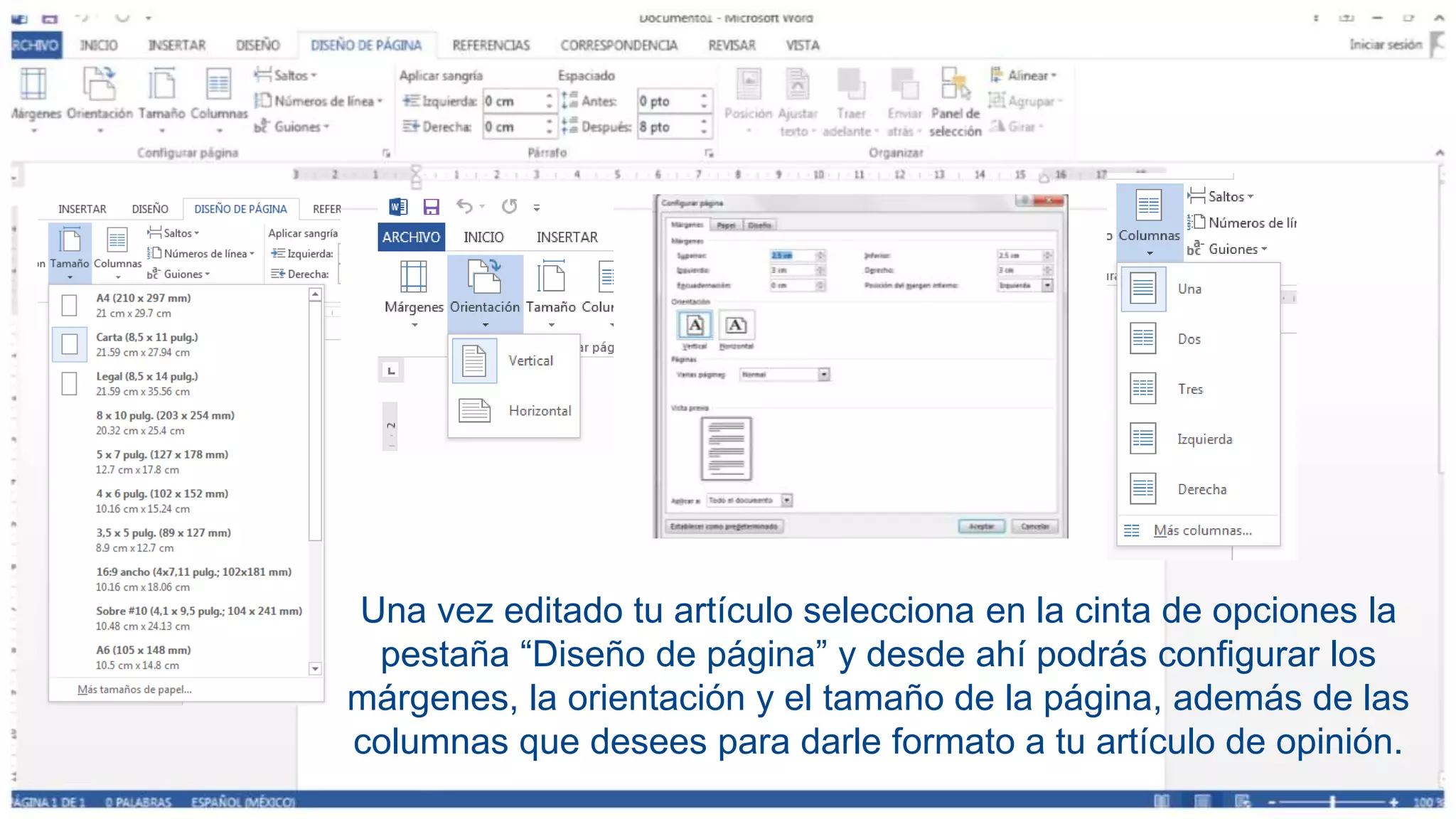Switch to the INSERTAR tab in main ribbon
The width and height of the screenshot is (1456, 819).
pos(177,45)
